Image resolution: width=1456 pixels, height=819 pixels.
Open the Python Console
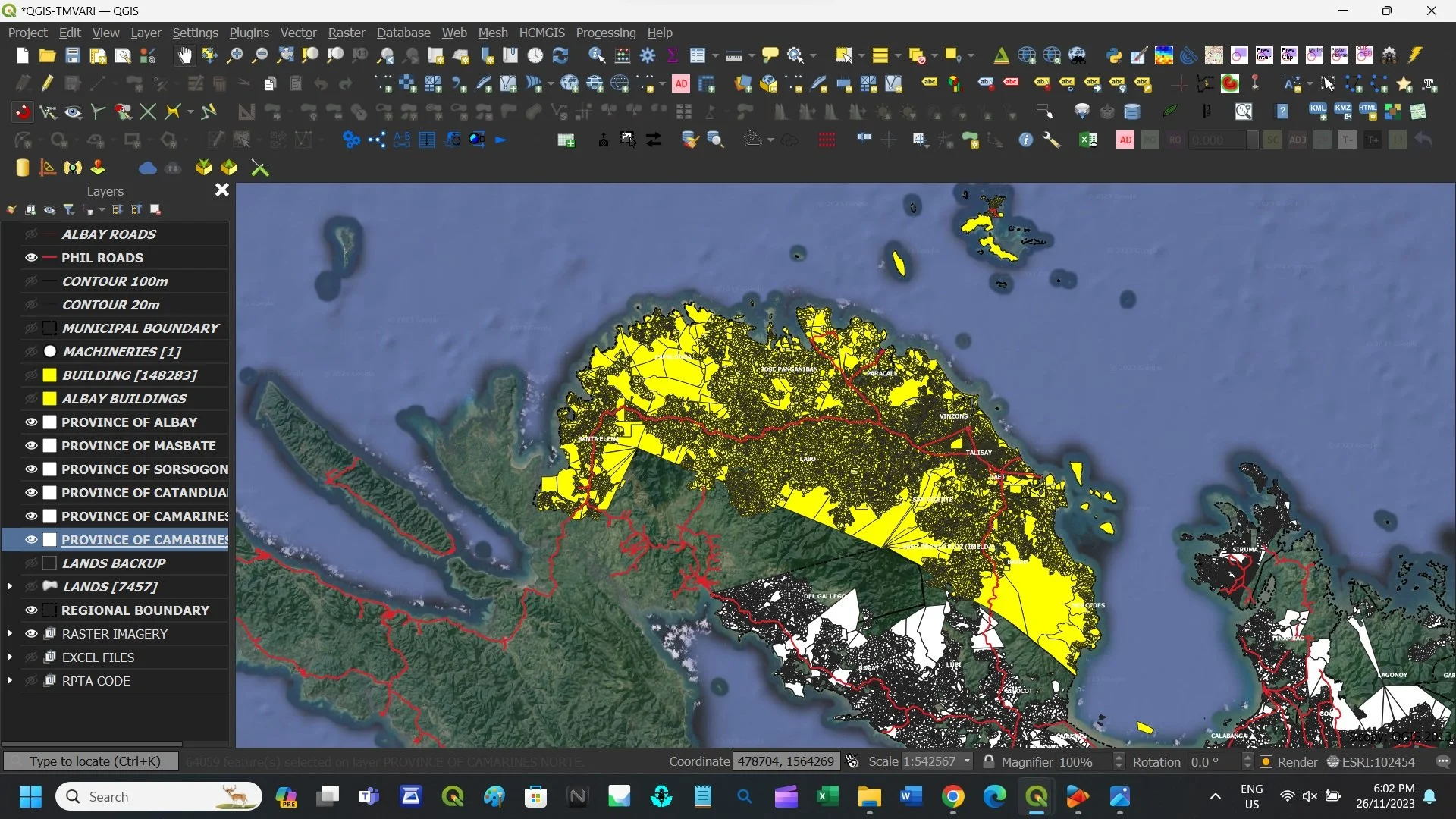[1112, 55]
